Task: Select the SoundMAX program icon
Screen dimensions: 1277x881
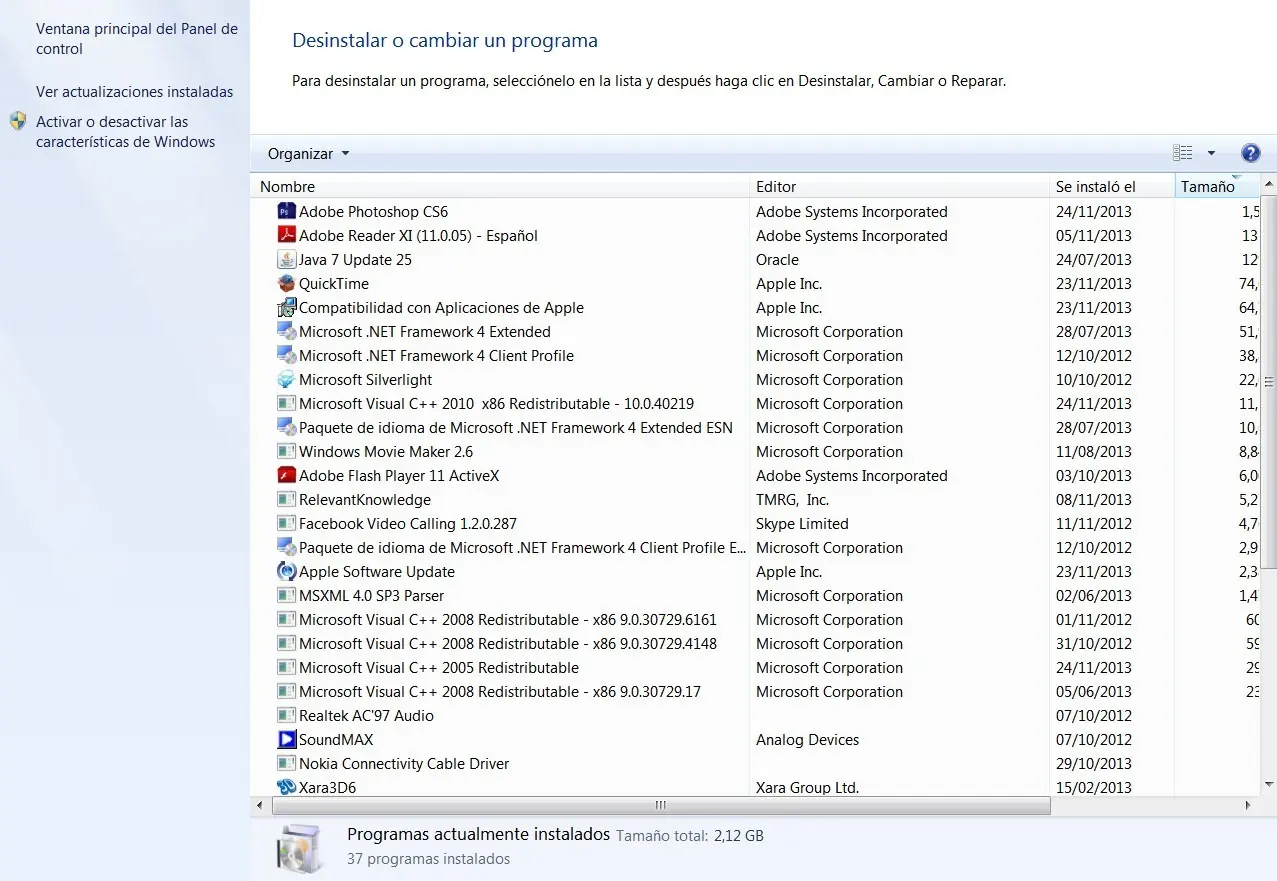Action: point(287,740)
